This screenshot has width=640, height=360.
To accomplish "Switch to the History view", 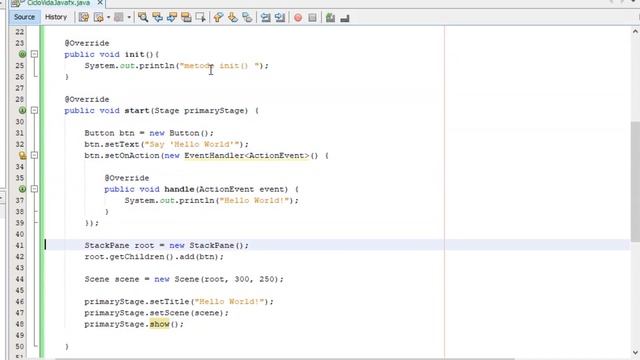I will [56, 17].
